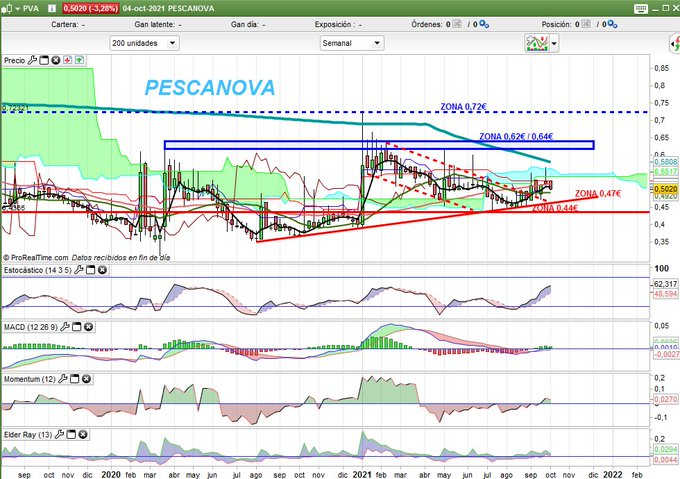
Task: Click the PESCANOVA chart title text
Action: 210,87
